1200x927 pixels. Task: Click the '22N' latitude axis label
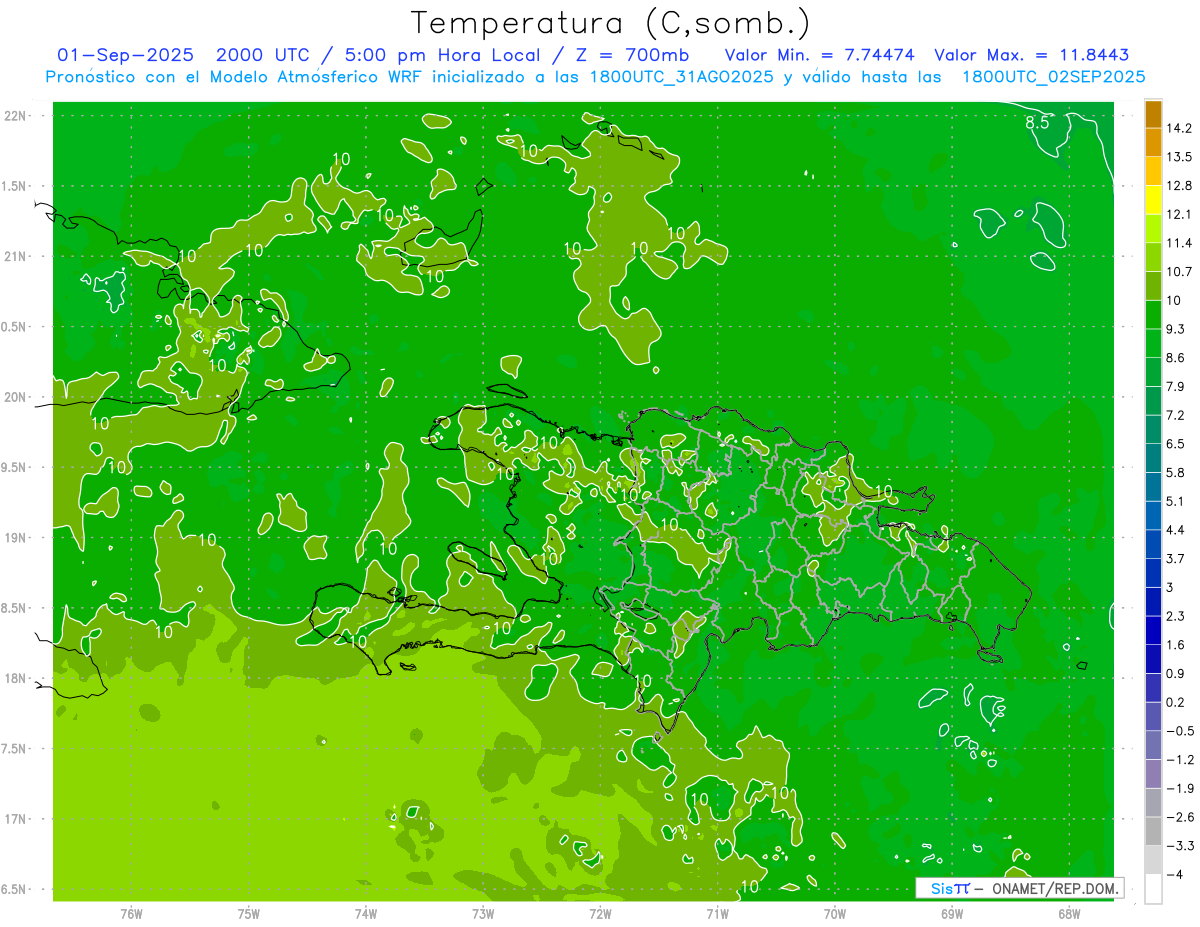pyautogui.click(x=16, y=116)
